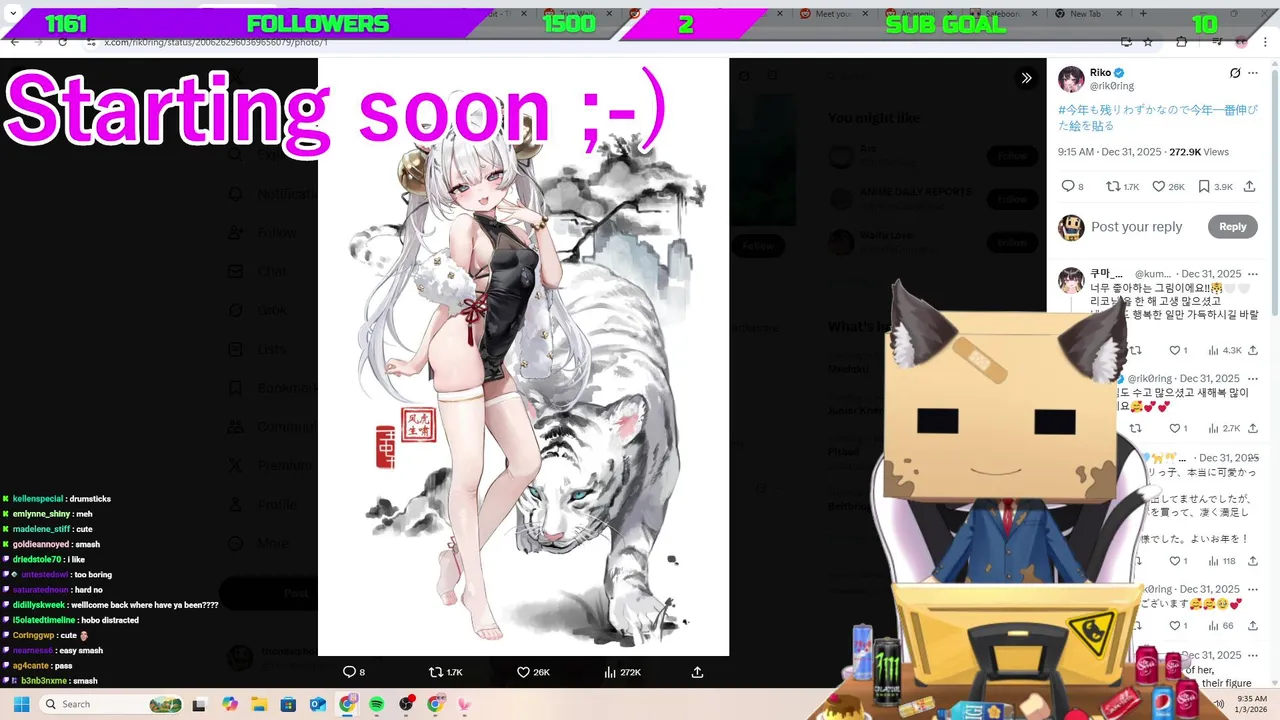Like 쿠마's reply with 1 like
The width and height of the screenshot is (1280, 720).
click(x=1178, y=350)
